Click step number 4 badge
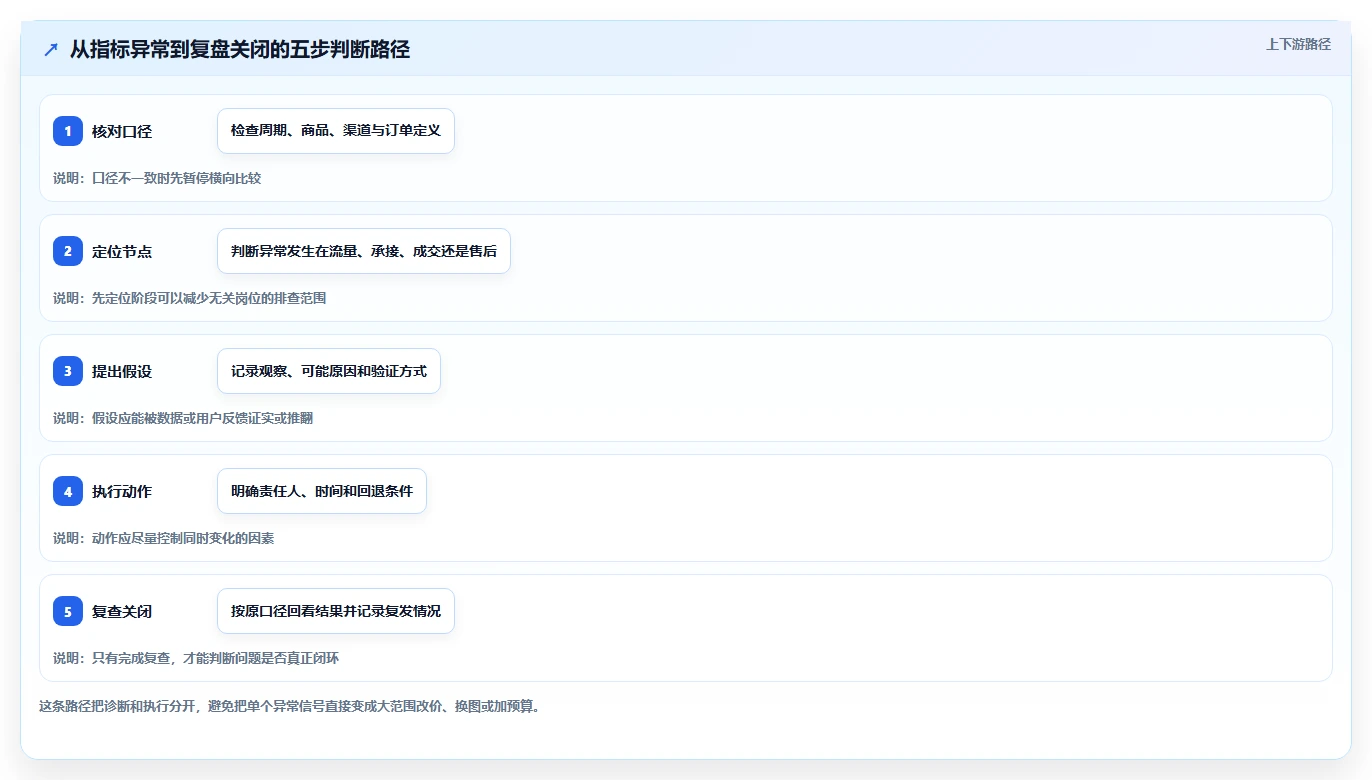 [x=68, y=491]
